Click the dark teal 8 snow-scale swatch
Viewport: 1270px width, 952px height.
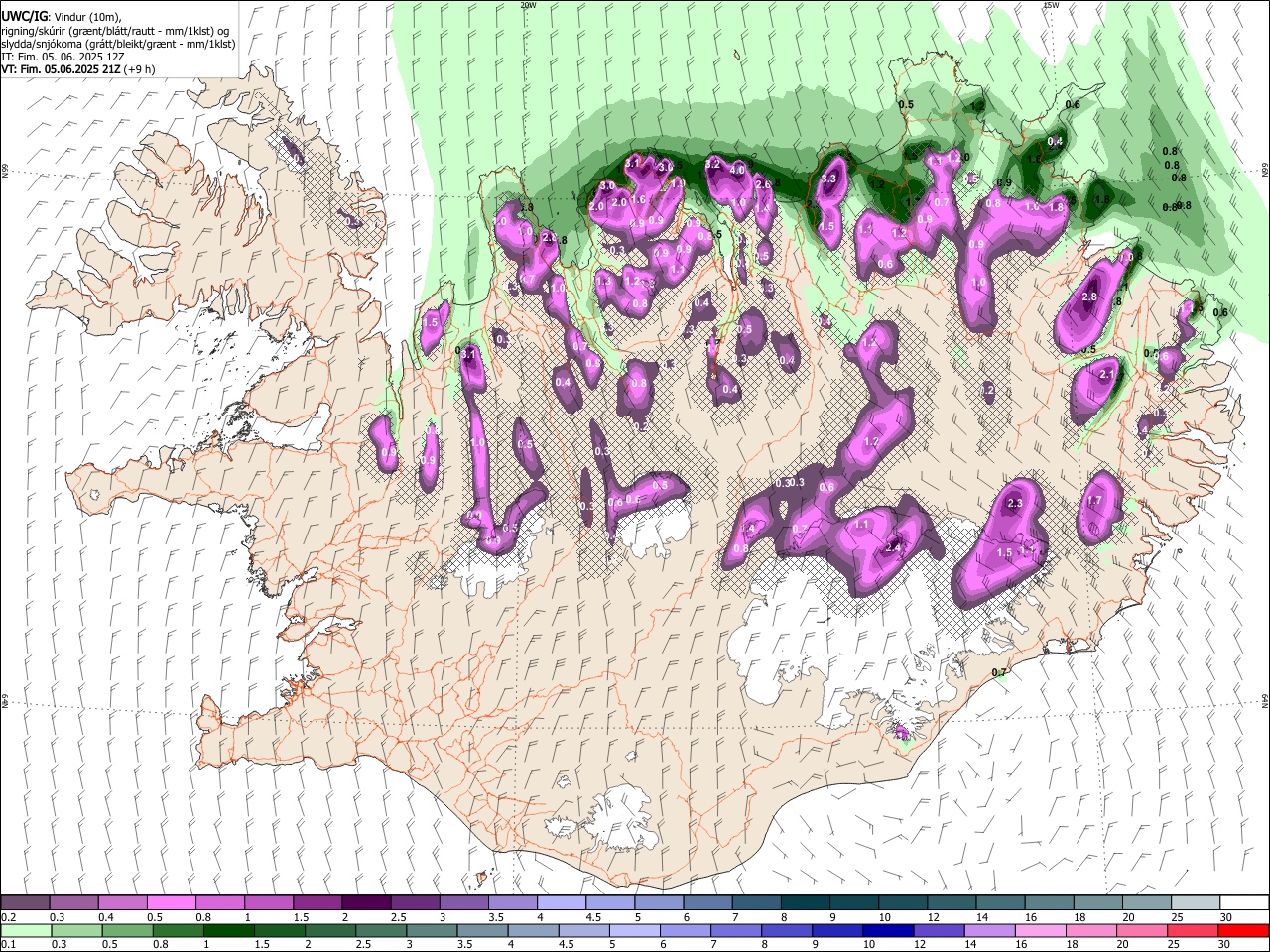click(x=805, y=902)
